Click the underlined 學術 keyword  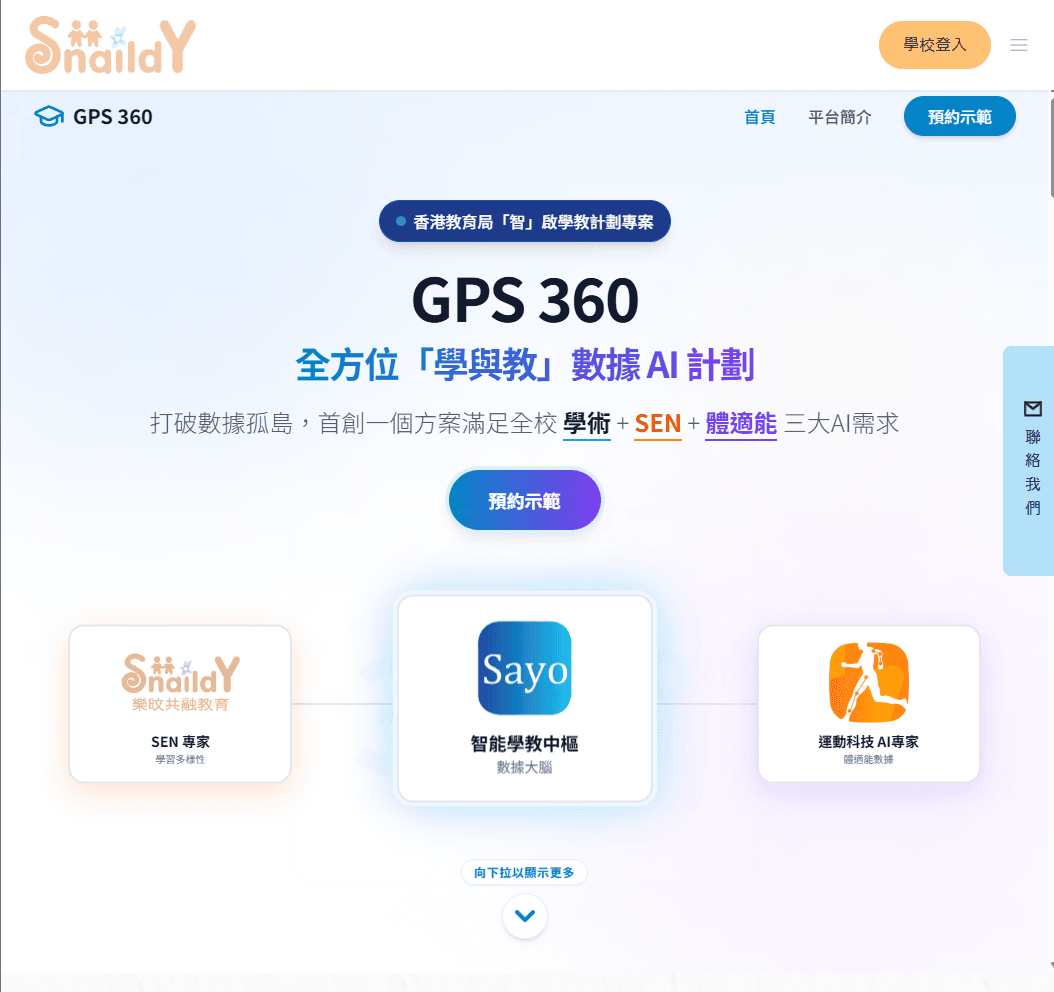(x=587, y=424)
